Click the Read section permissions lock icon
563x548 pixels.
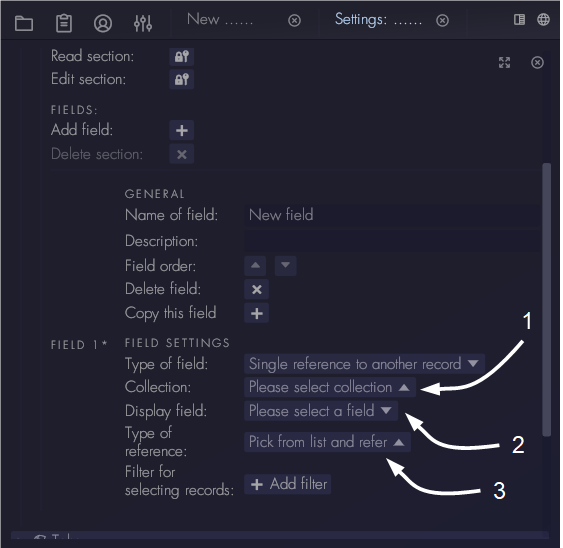pos(182,57)
